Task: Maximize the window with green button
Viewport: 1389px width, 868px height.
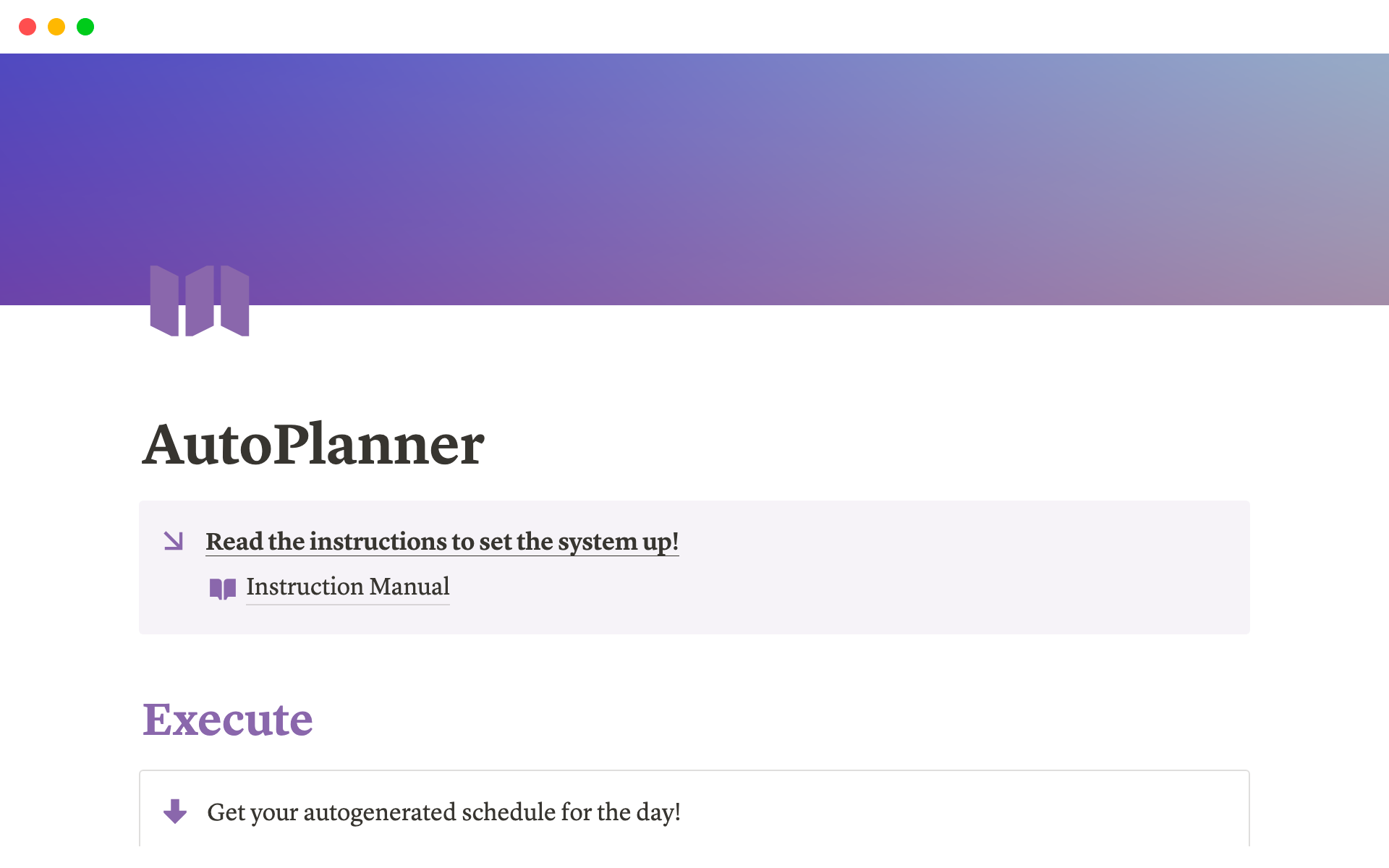Action: click(x=85, y=27)
